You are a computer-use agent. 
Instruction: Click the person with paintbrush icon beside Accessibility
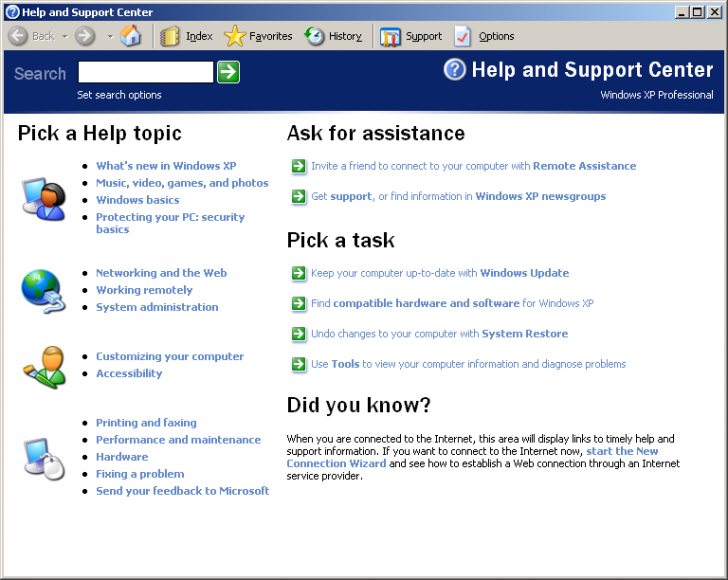44,367
